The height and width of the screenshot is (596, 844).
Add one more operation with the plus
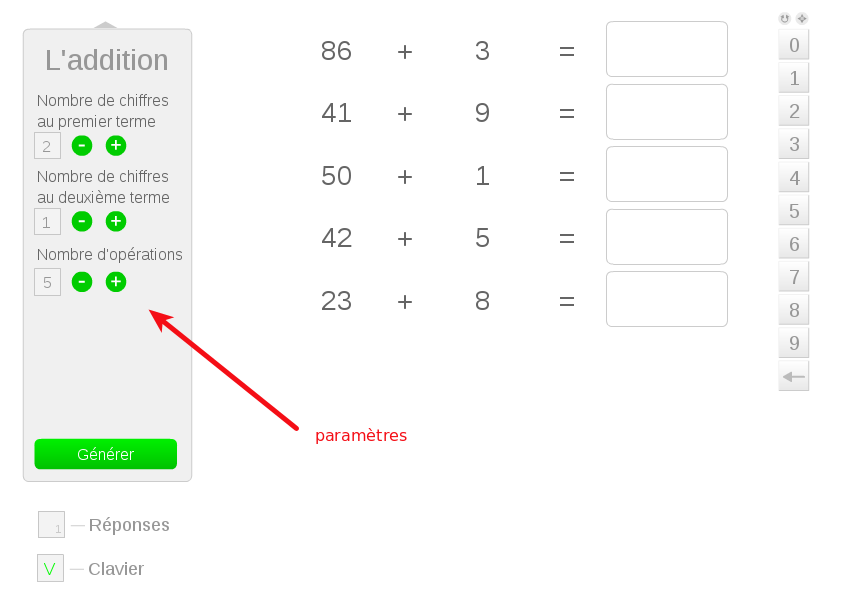[x=116, y=282]
